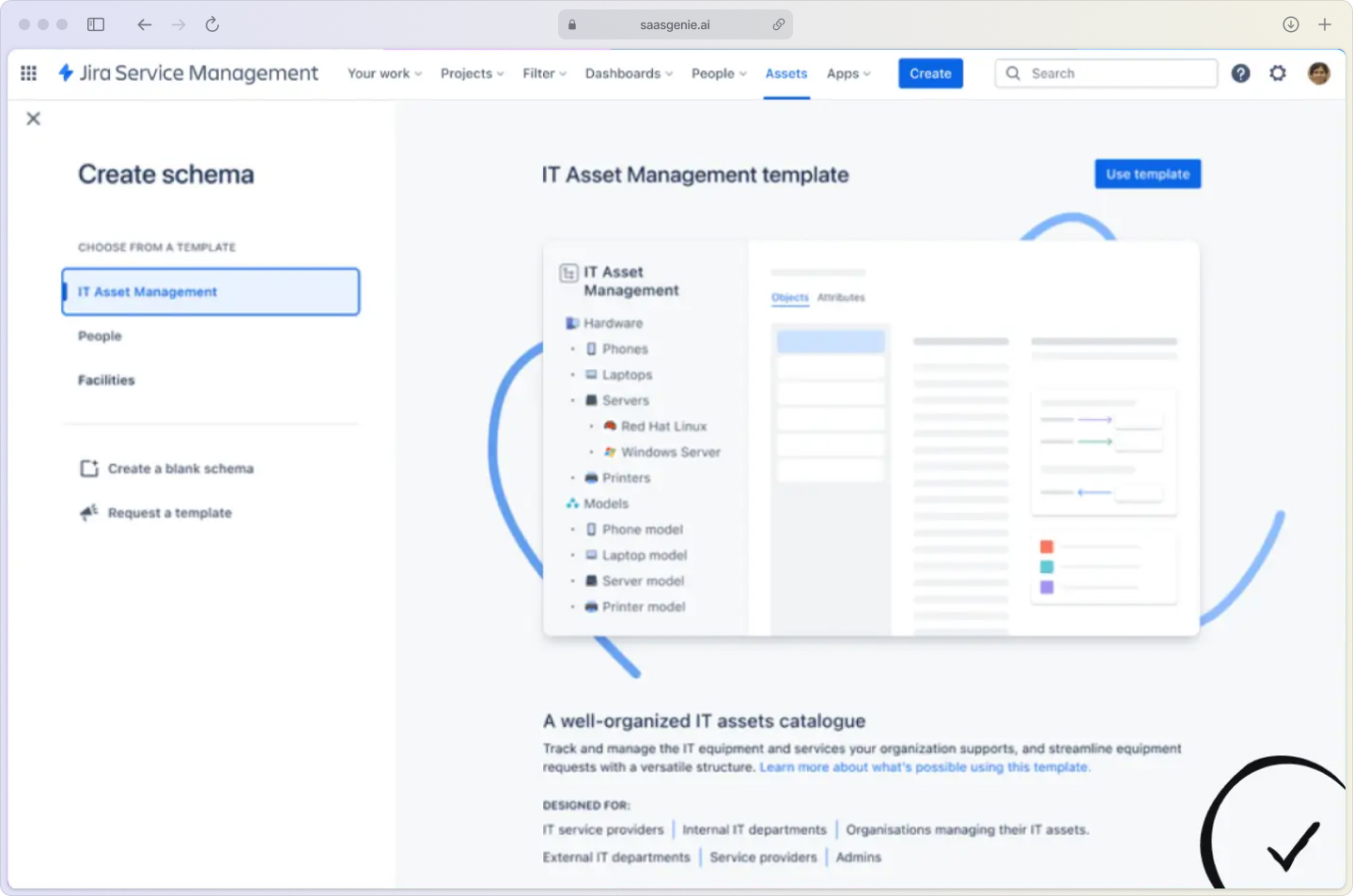This screenshot has width=1353, height=896.
Task: Click the Models icon in preview tree
Action: point(572,503)
